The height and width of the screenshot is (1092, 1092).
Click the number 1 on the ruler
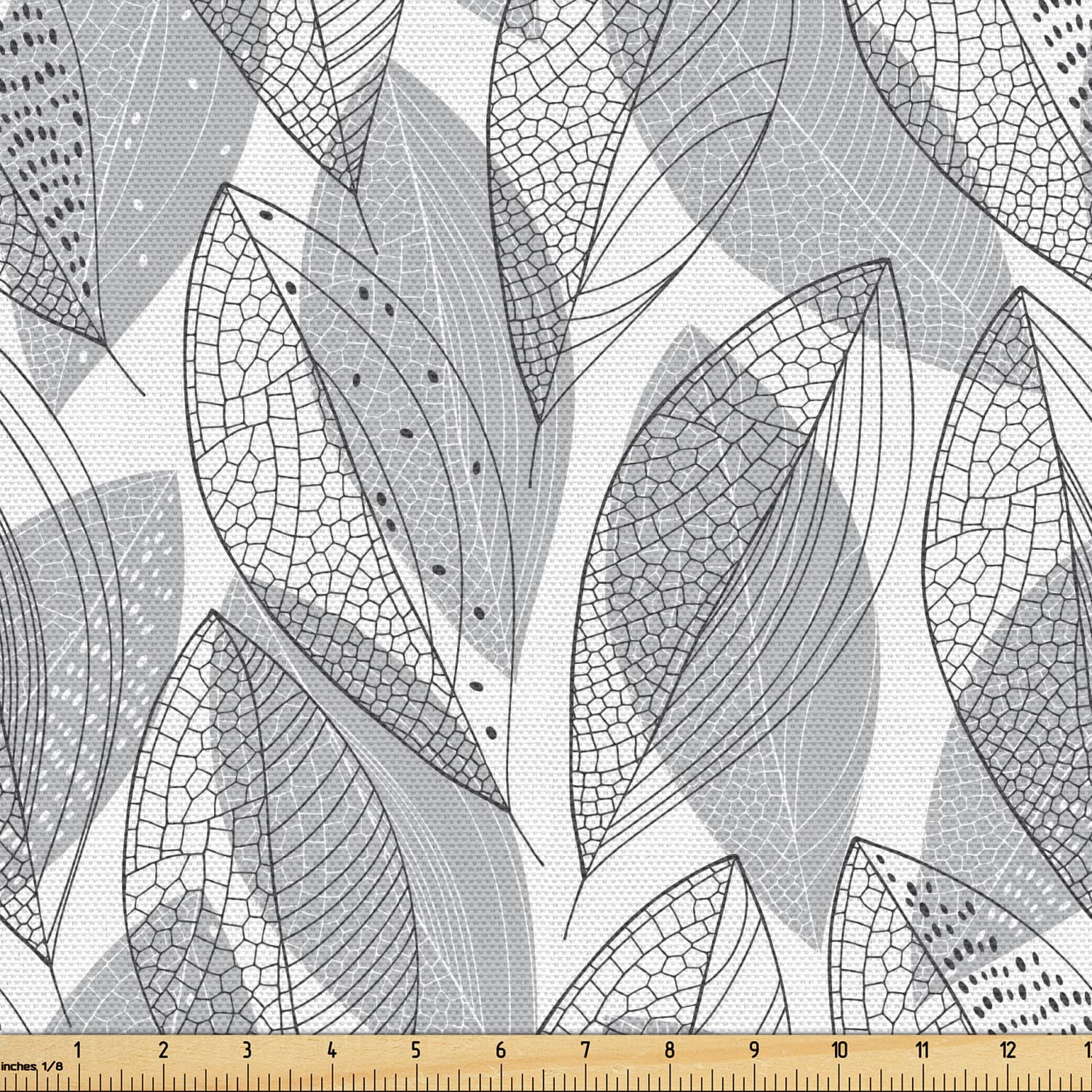pyautogui.click(x=79, y=1049)
